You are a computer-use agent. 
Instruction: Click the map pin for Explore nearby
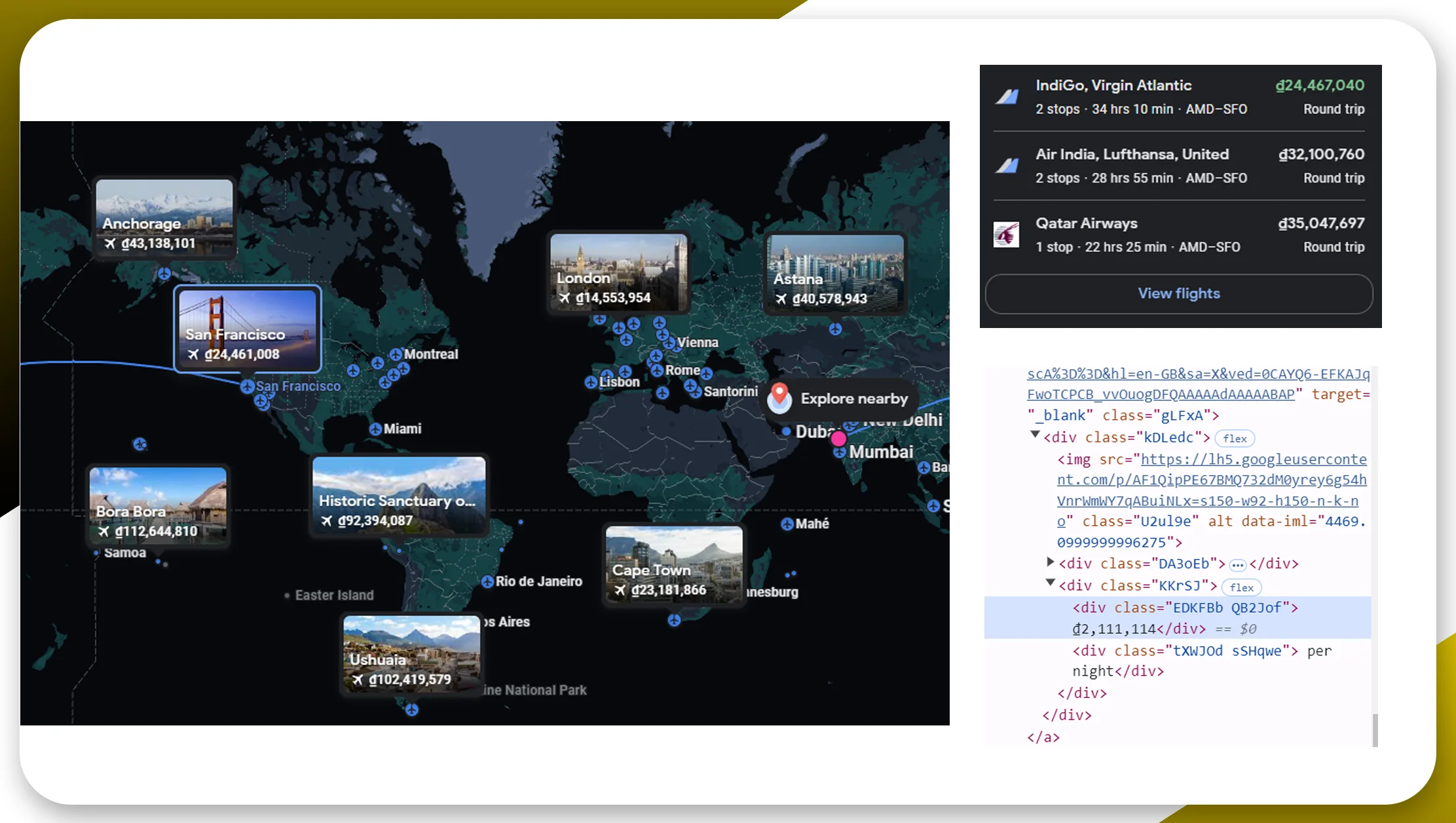pyautogui.click(x=779, y=396)
